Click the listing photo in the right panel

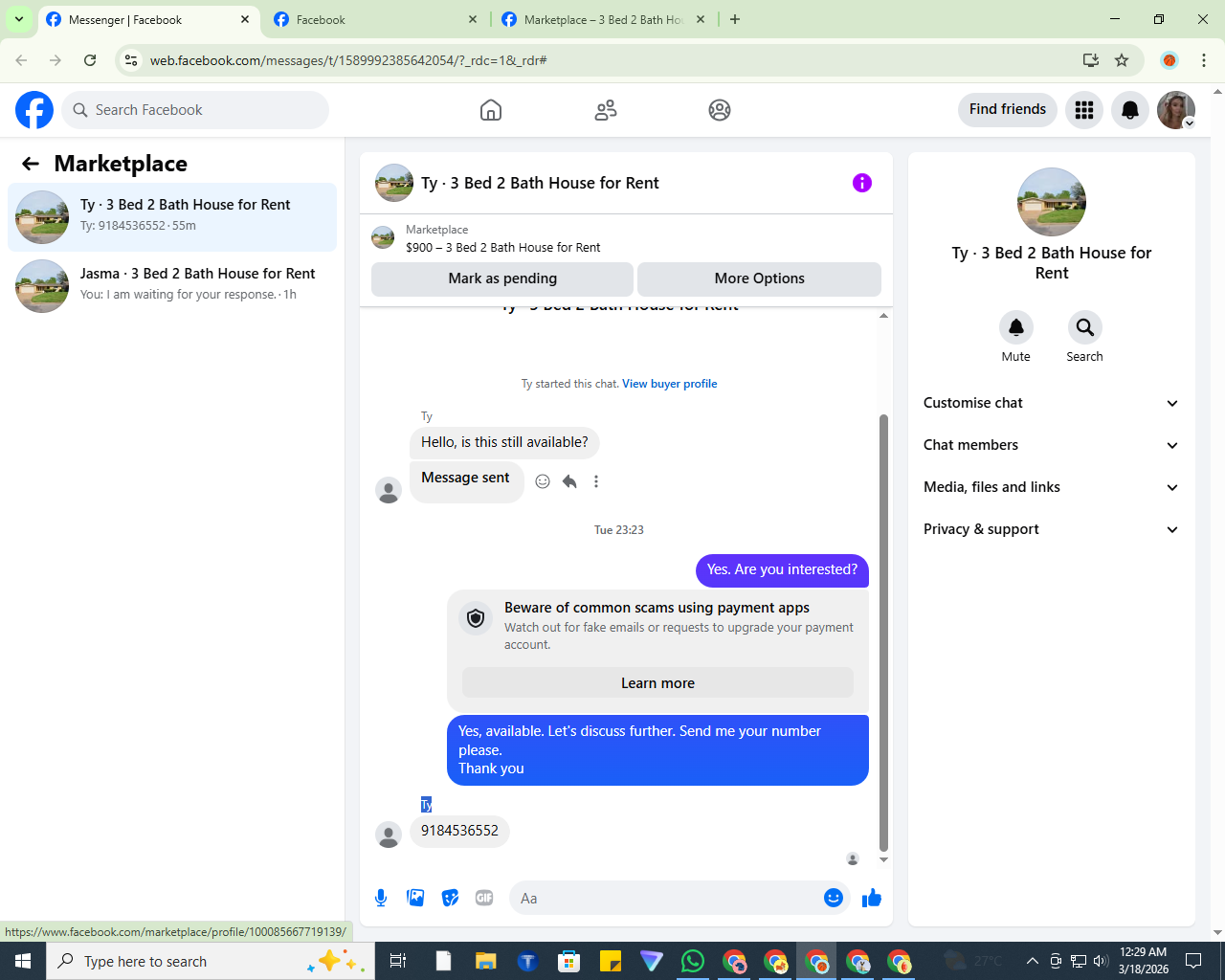(1052, 202)
